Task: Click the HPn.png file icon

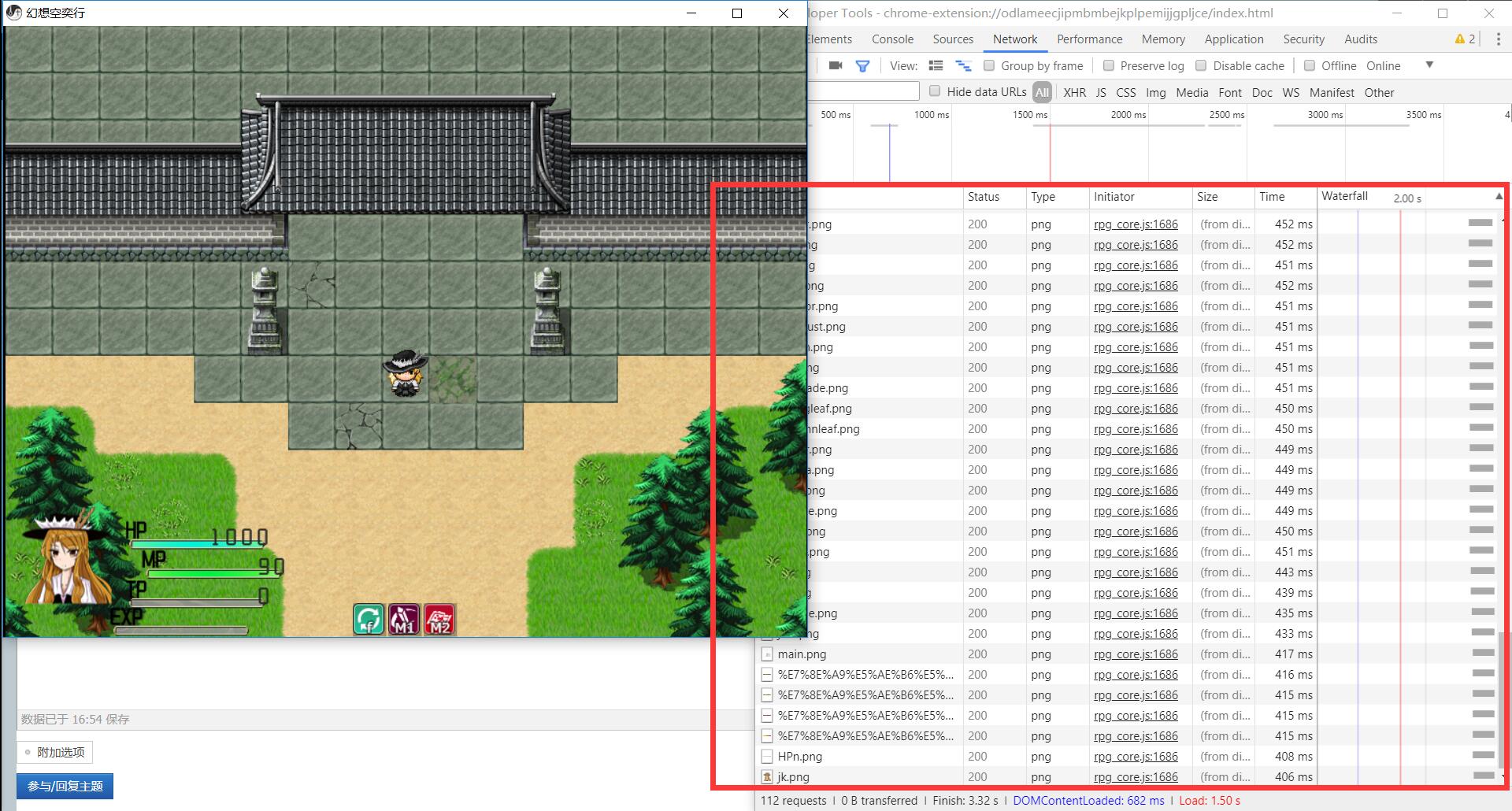Action: [767, 757]
